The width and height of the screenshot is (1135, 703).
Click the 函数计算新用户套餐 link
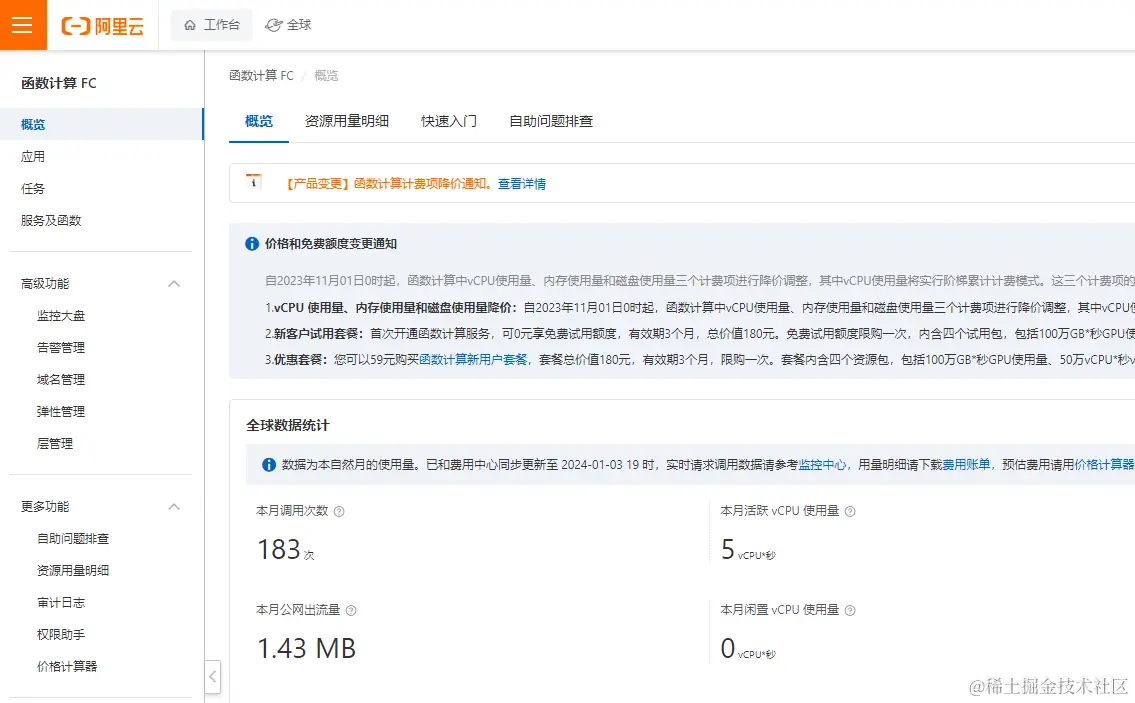[x=473, y=359]
